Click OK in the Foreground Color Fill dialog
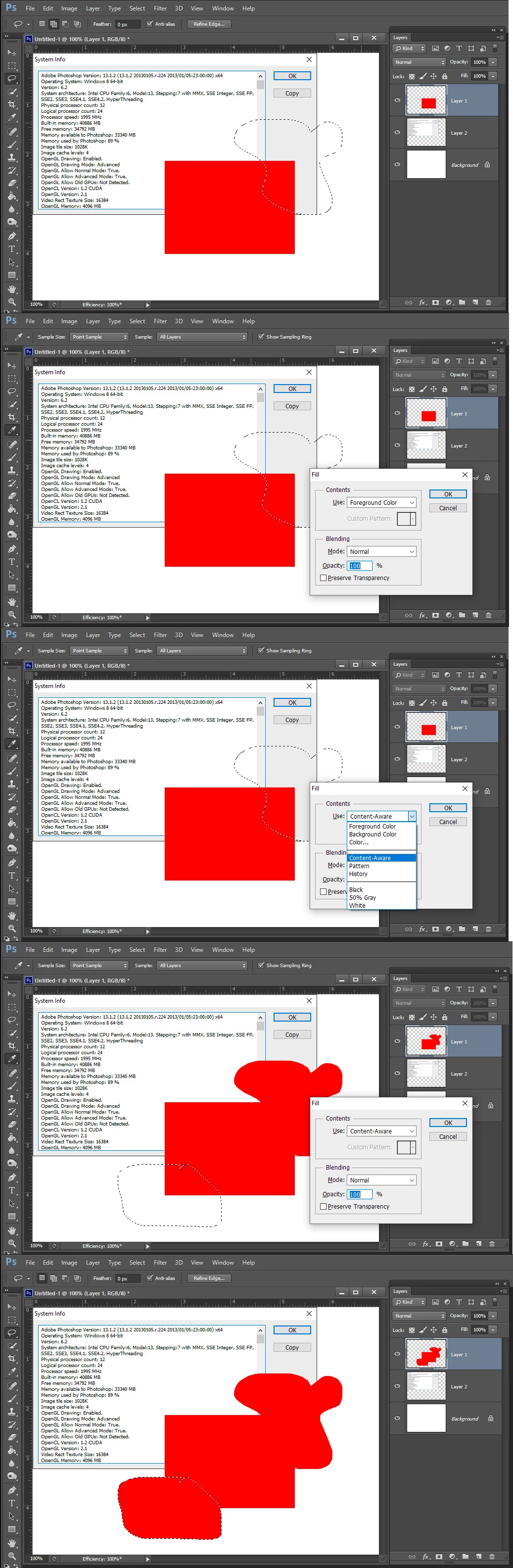Screen dimensions: 513x1568 [x=448, y=494]
